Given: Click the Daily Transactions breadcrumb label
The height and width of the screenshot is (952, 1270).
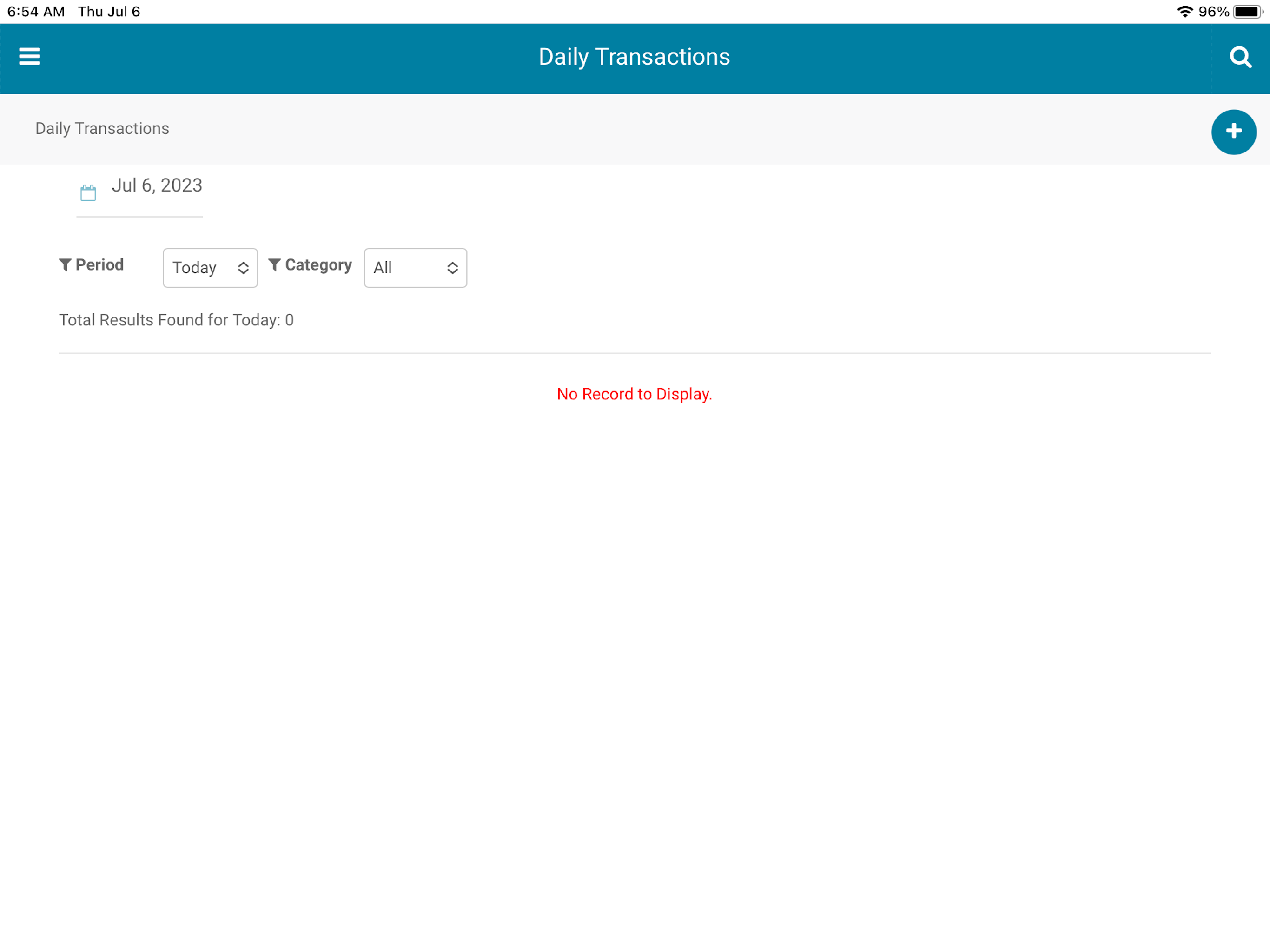Looking at the screenshot, I should pos(102,129).
